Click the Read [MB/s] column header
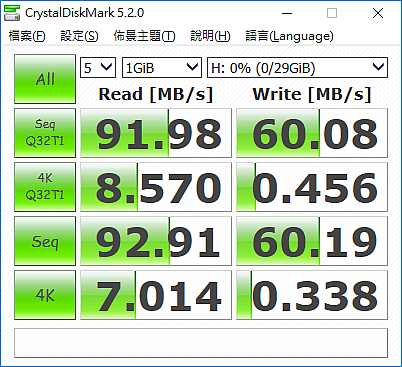The image size is (402, 367). click(x=156, y=94)
